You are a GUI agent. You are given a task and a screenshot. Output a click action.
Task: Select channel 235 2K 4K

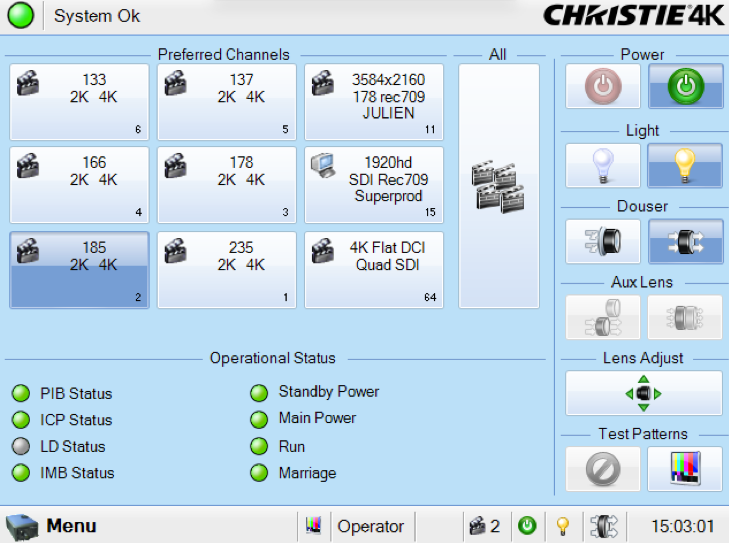tap(227, 269)
